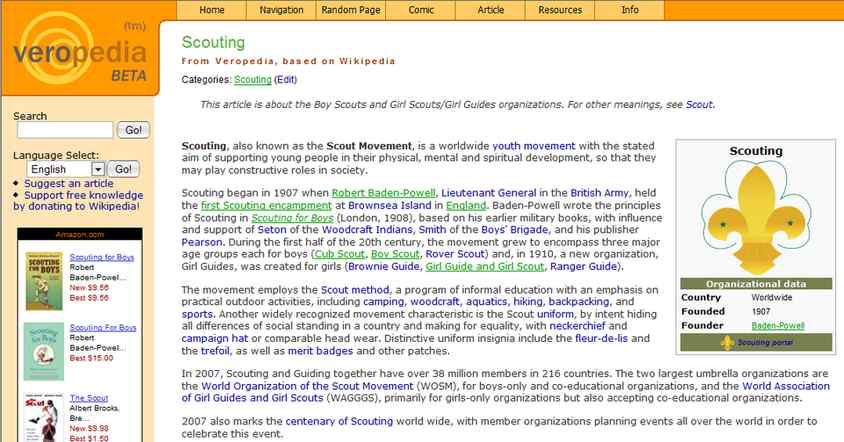Open the Navigation menu tab
This screenshot has height=442, width=844.
pos(281,10)
